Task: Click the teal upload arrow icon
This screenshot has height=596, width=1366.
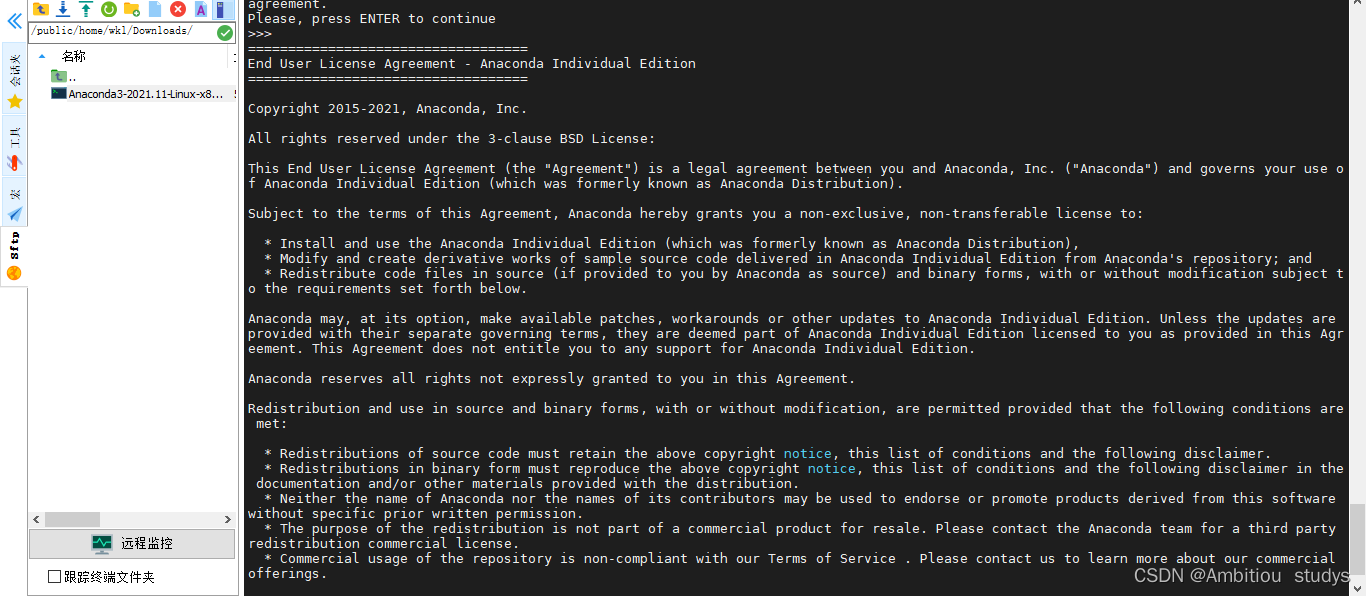Action: tap(86, 9)
